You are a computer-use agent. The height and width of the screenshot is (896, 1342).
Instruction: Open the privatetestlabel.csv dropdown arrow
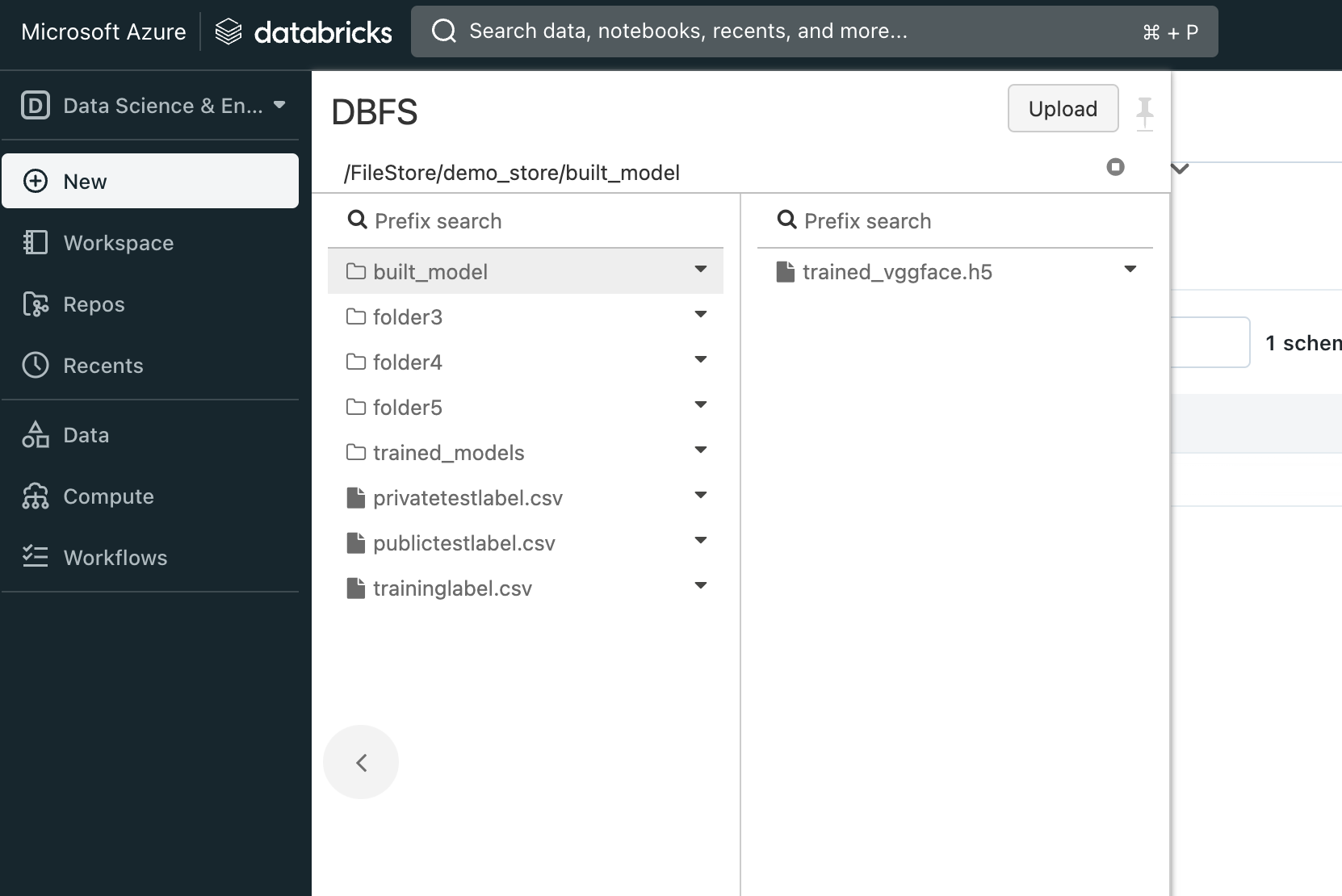[701, 496]
